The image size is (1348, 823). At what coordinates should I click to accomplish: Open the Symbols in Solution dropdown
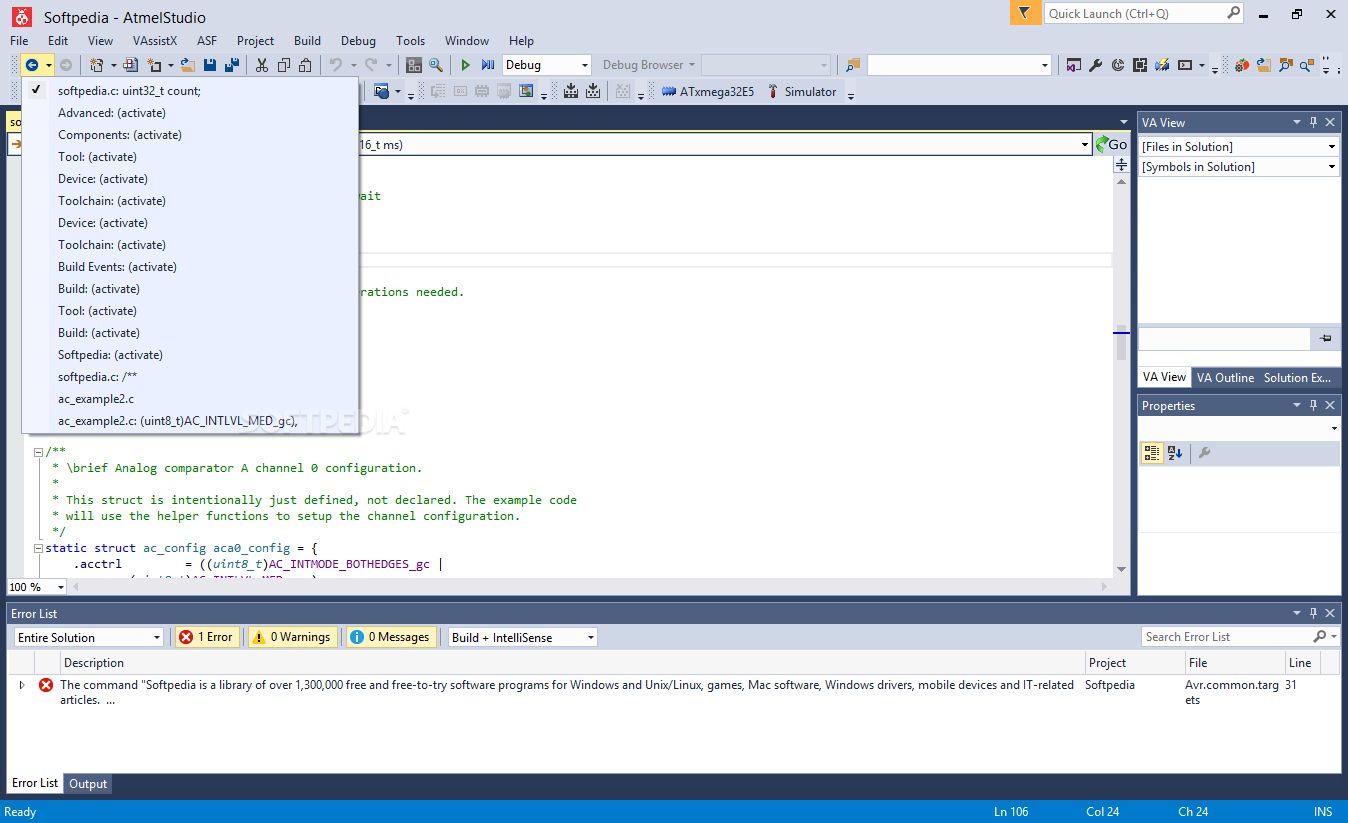click(x=1331, y=167)
